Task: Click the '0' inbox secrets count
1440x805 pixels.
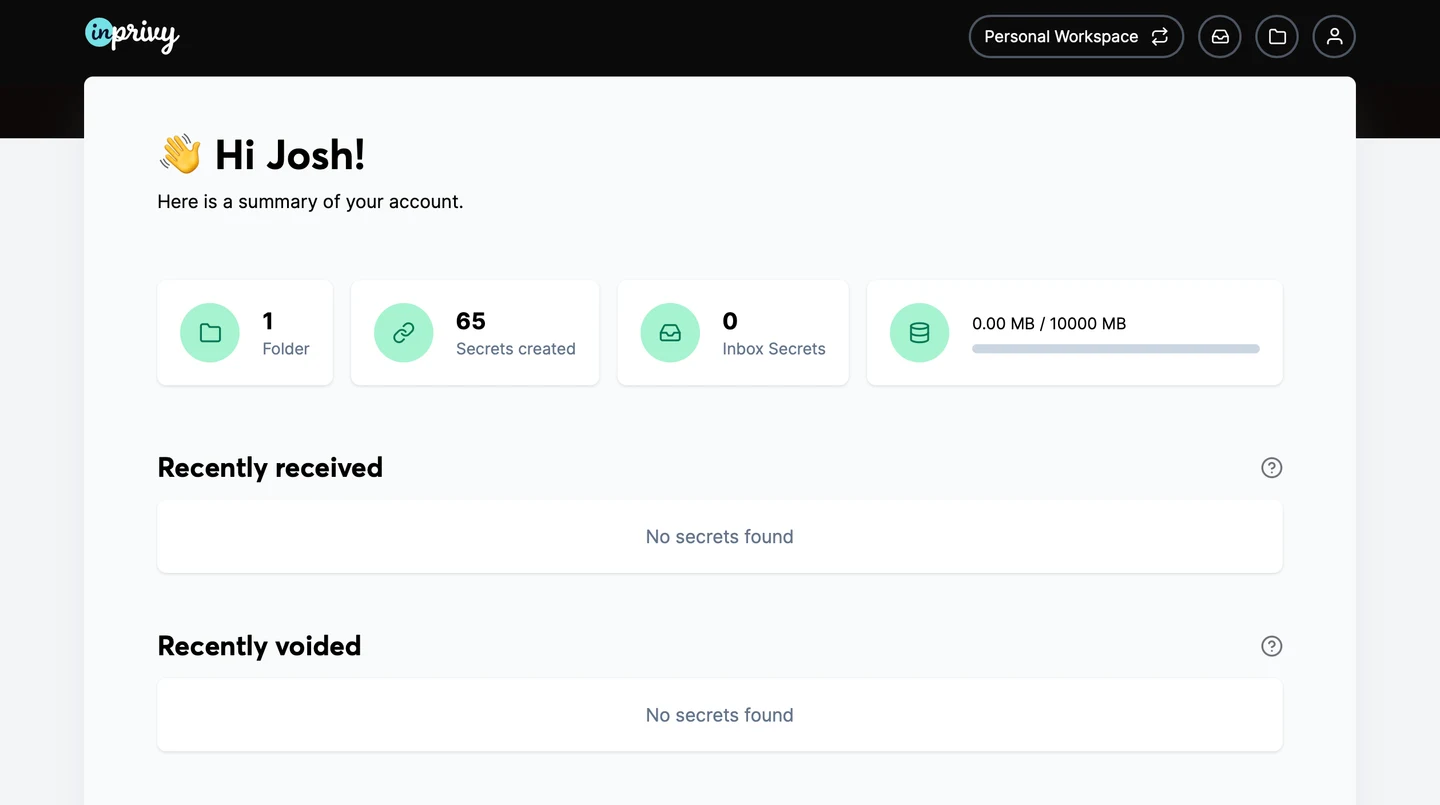Action: pyautogui.click(x=730, y=321)
